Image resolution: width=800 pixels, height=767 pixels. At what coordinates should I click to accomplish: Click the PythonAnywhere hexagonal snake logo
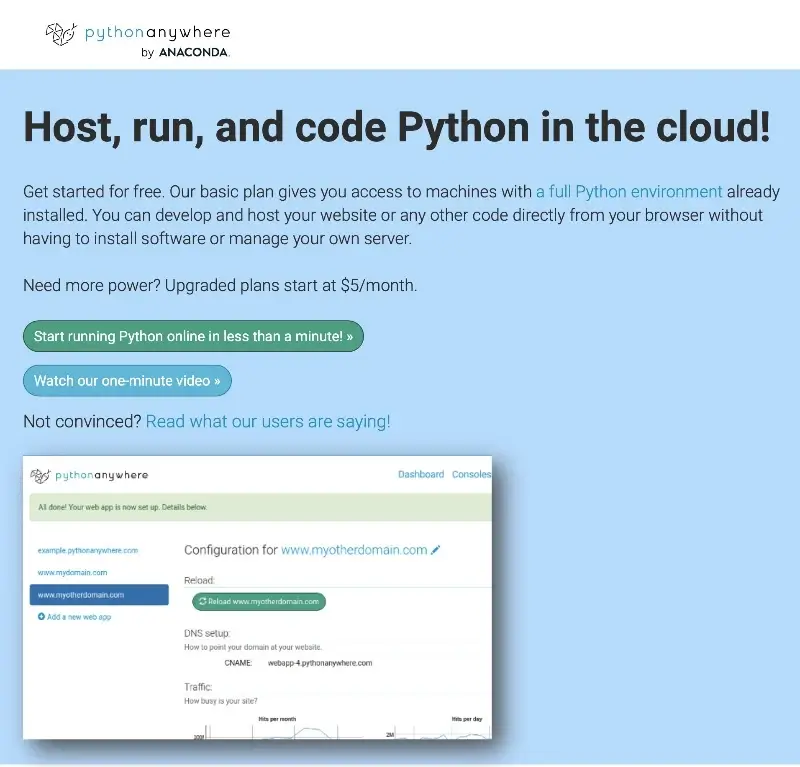click(x=62, y=32)
